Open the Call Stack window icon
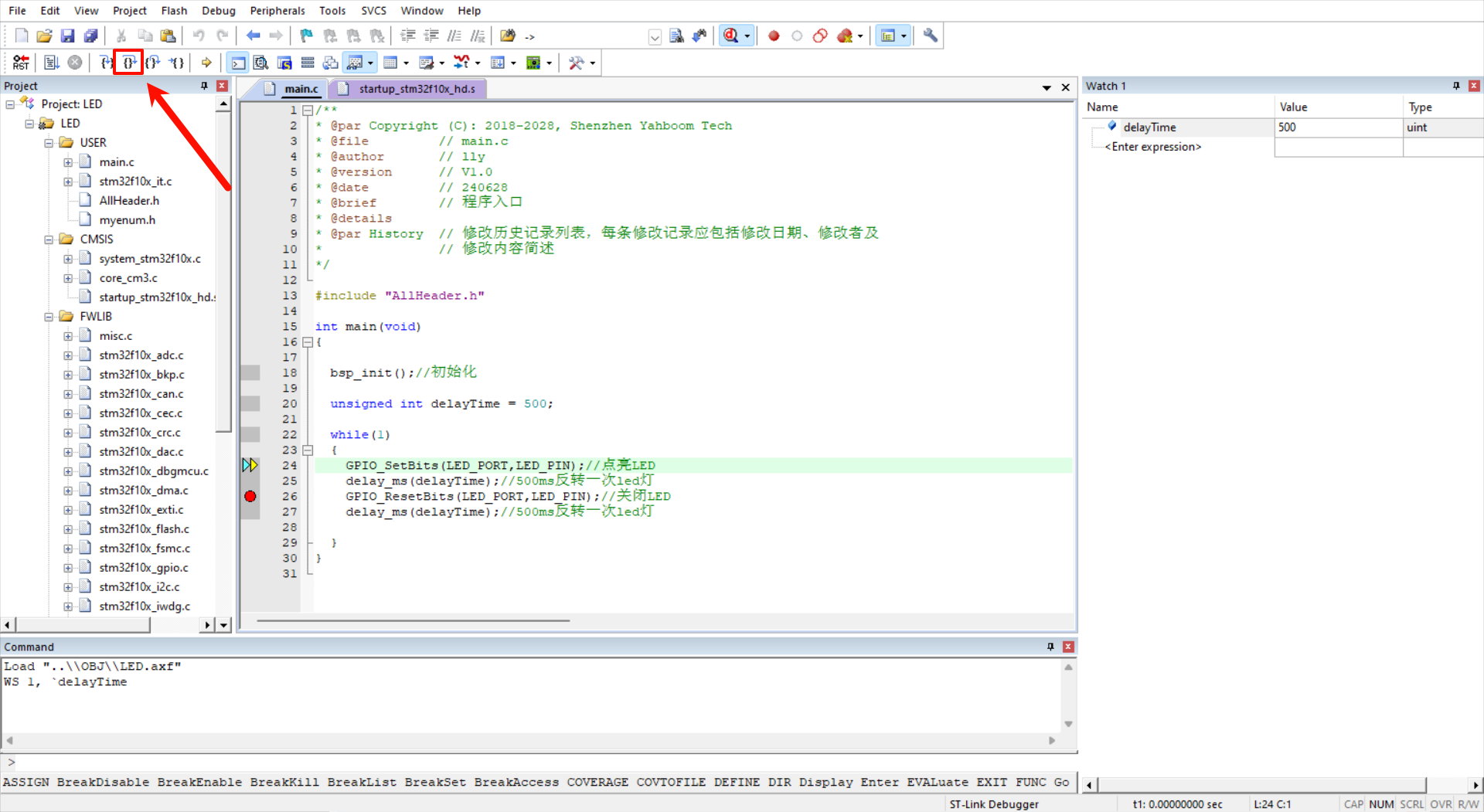Viewport: 1484px width, 812px height. click(331, 63)
